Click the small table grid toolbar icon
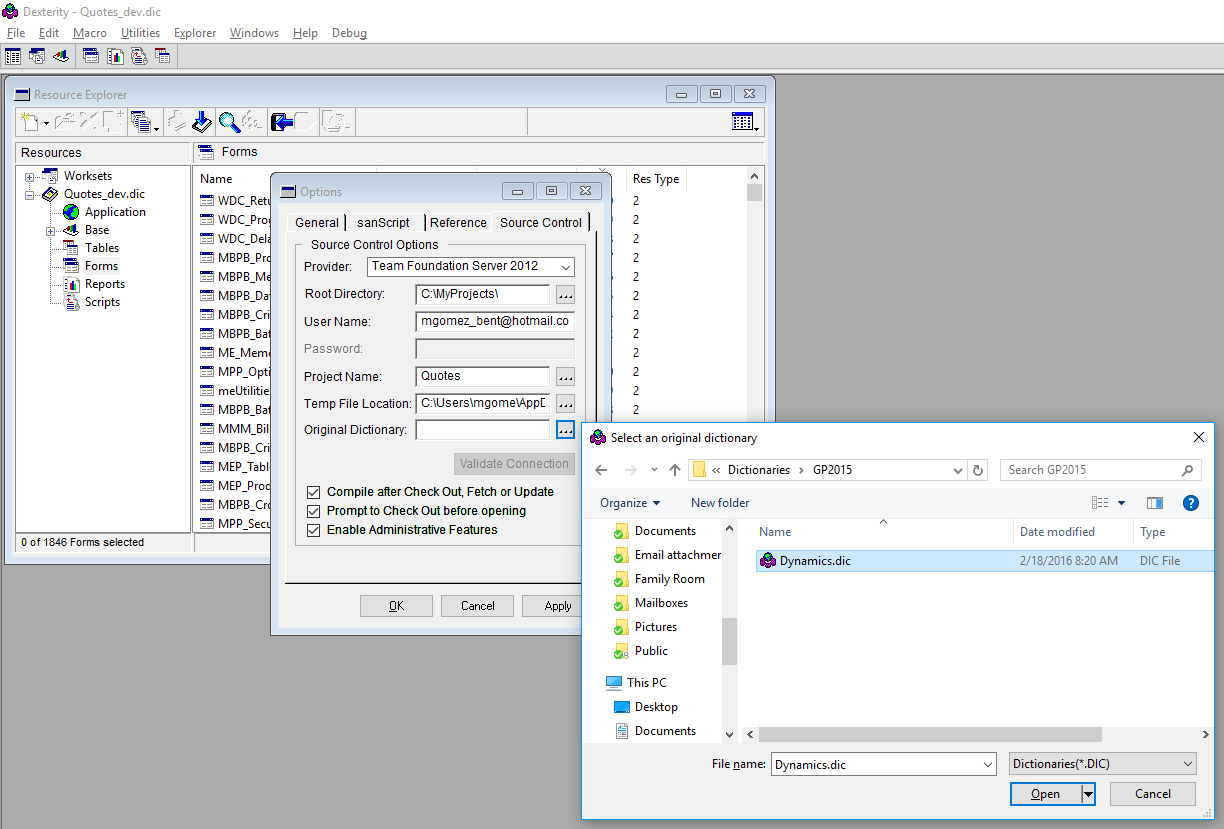The width and height of the screenshot is (1224, 829). pos(163,56)
